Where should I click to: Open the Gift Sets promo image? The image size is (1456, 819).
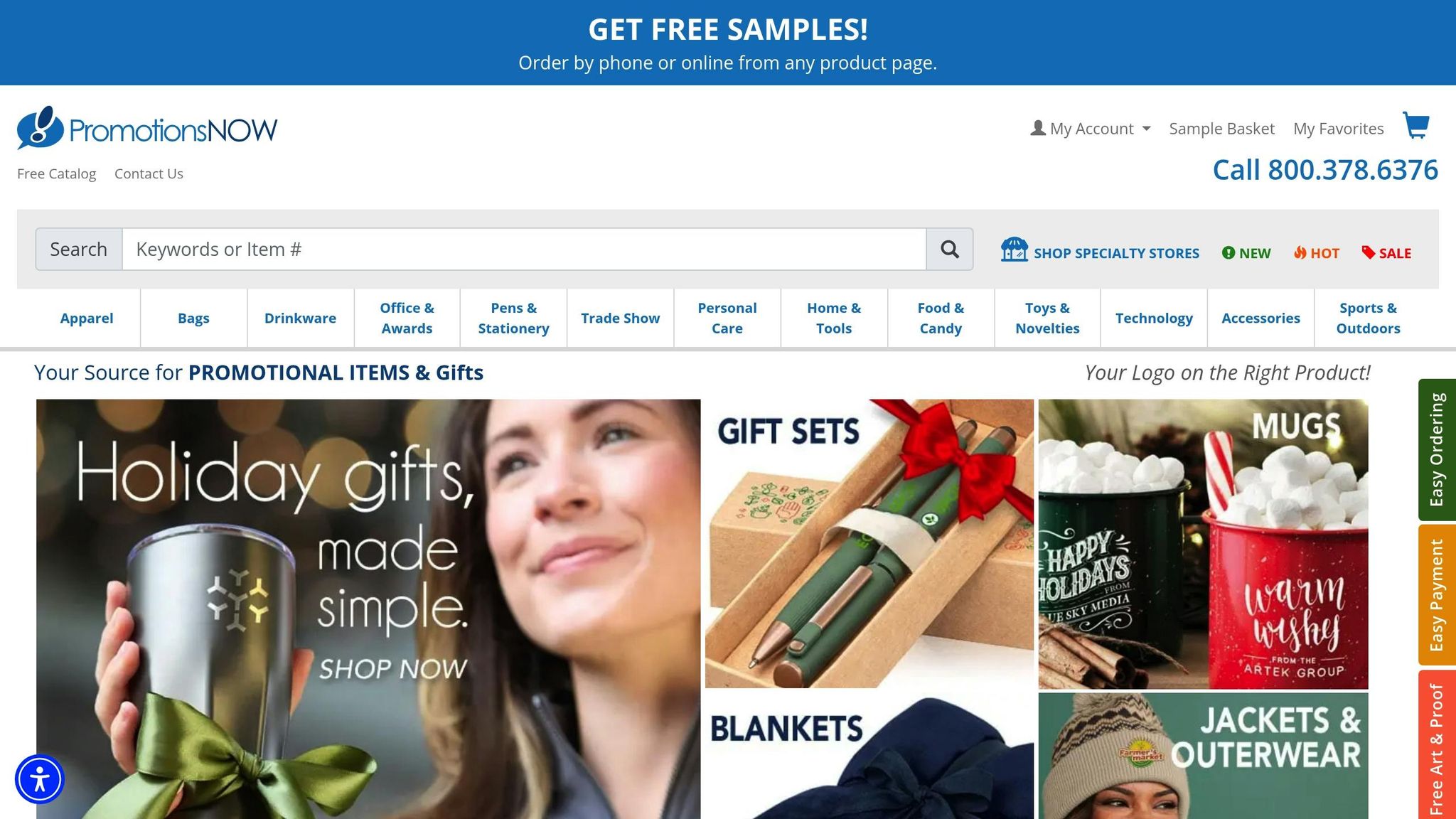(x=869, y=544)
